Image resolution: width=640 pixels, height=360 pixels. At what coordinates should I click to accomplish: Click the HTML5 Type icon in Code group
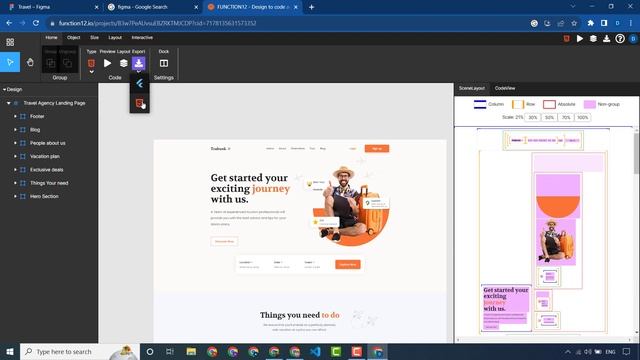[x=91, y=63]
